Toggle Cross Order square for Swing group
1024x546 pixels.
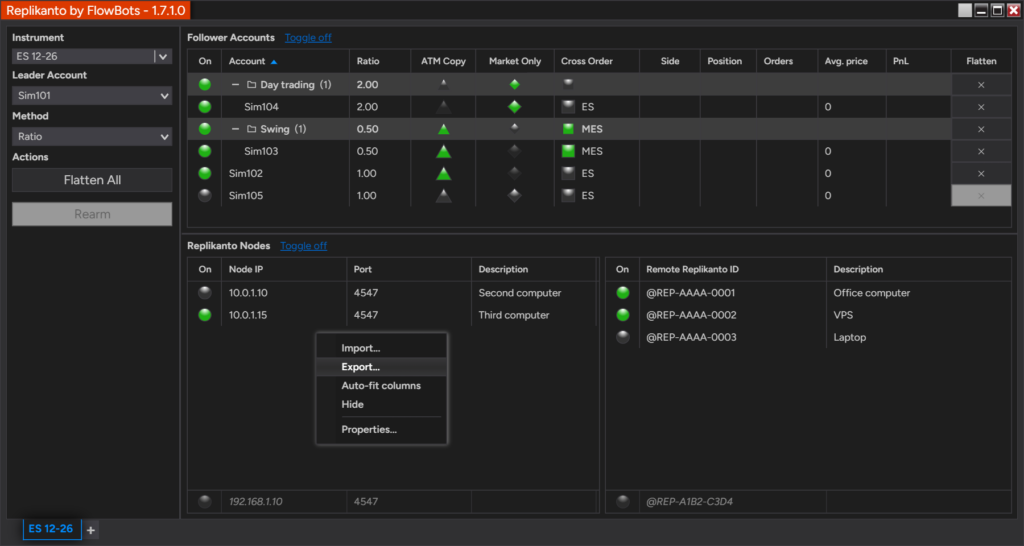pyautogui.click(x=568, y=129)
